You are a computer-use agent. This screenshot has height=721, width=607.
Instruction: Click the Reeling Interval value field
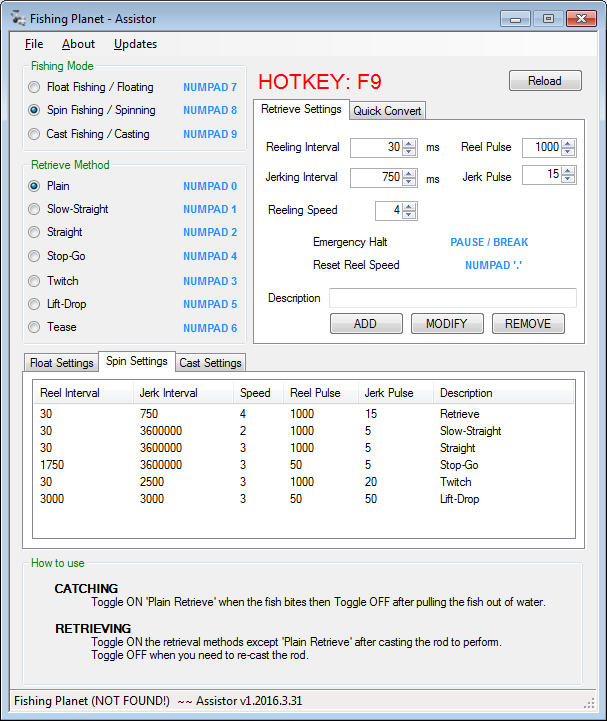tap(376, 148)
